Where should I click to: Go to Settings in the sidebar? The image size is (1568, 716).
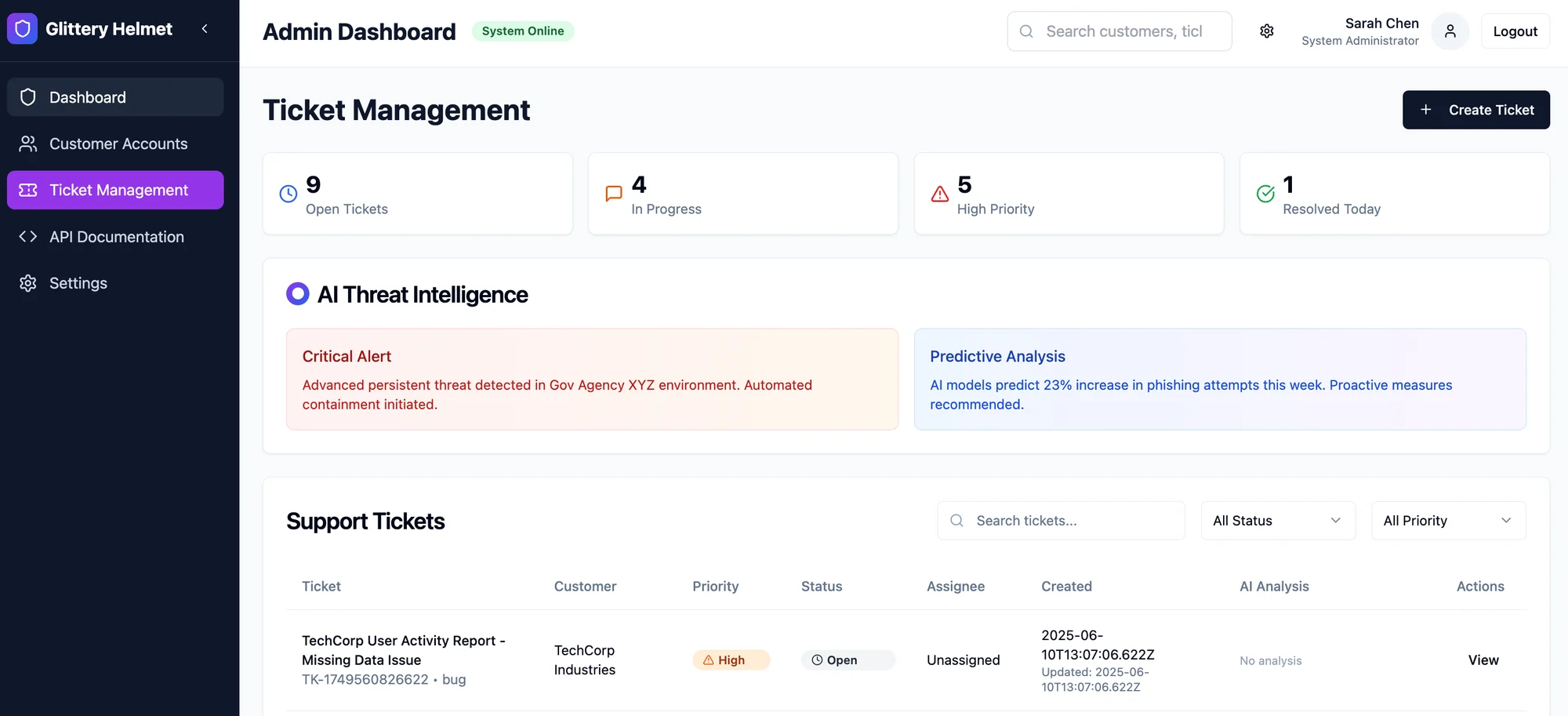(x=115, y=283)
